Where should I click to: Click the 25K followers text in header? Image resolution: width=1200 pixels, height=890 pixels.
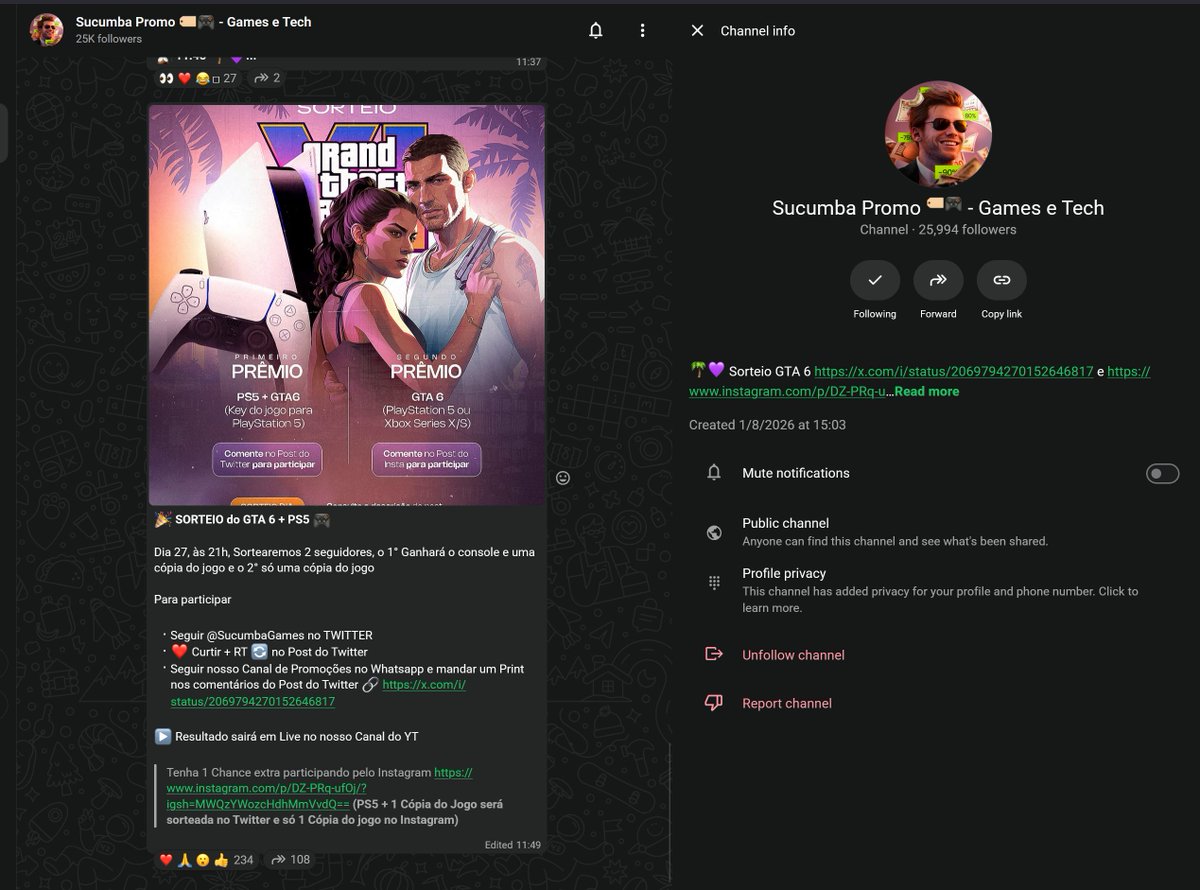coord(109,39)
